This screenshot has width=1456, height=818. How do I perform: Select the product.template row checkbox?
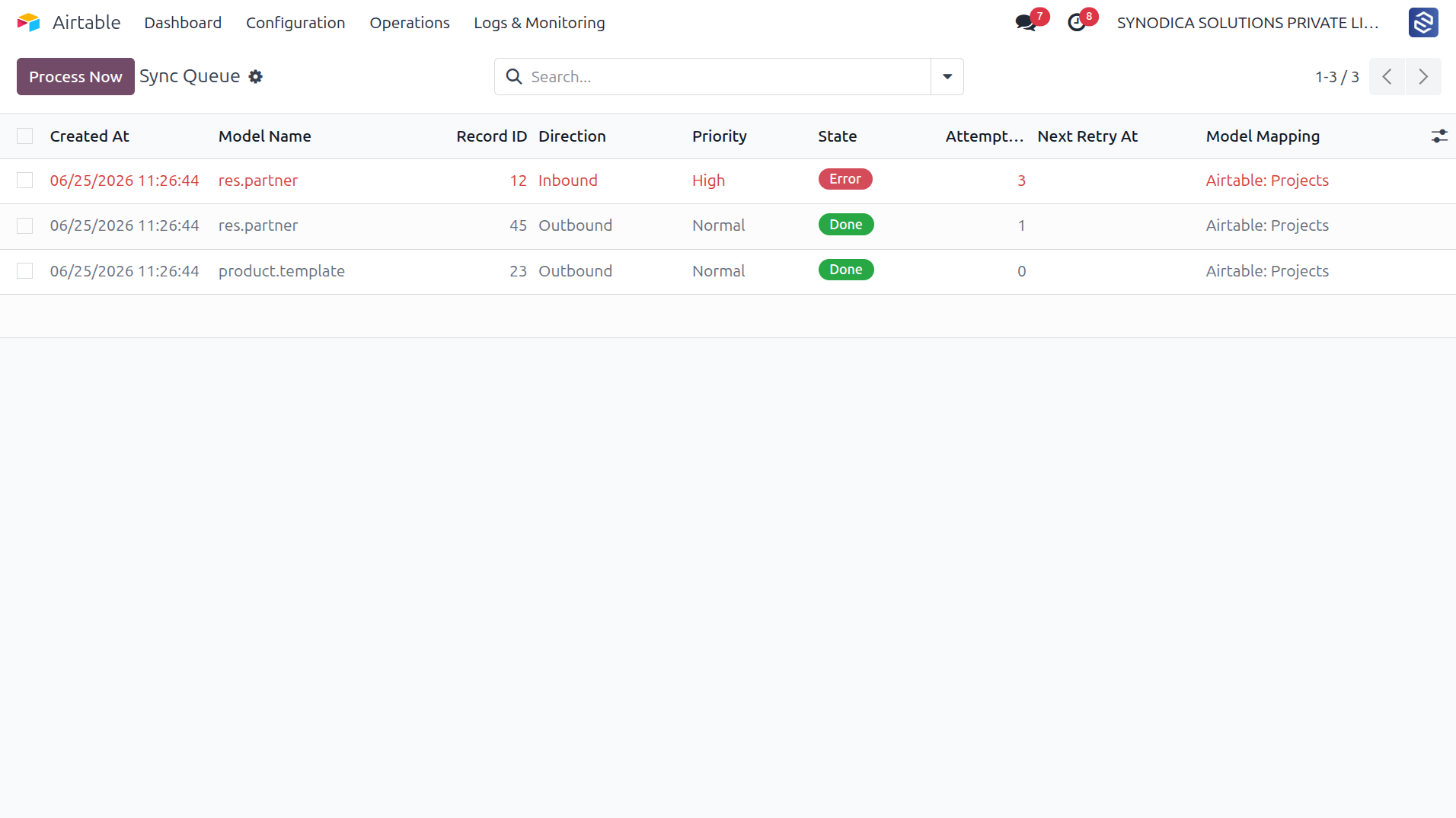25,271
